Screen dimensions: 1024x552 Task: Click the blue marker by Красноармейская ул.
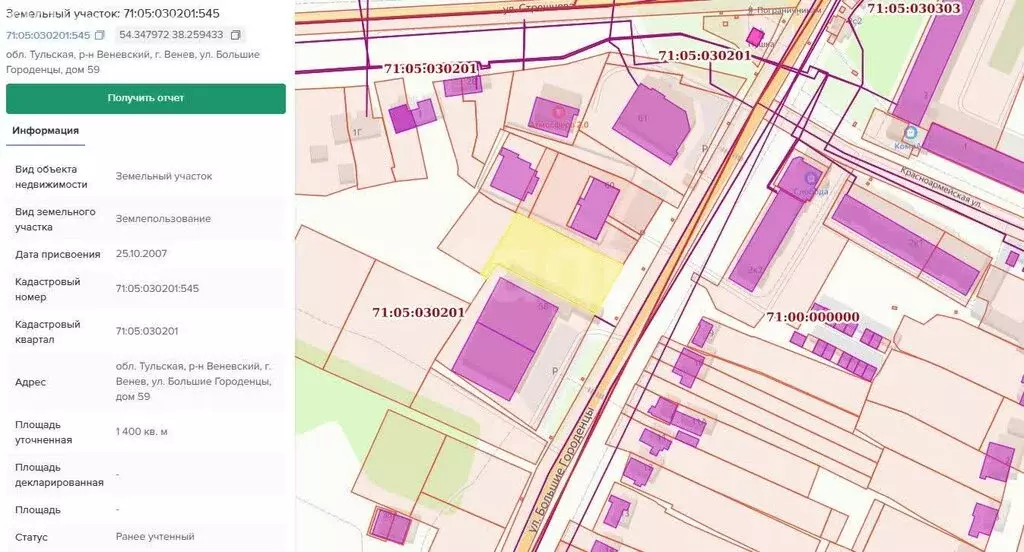(910, 132)
